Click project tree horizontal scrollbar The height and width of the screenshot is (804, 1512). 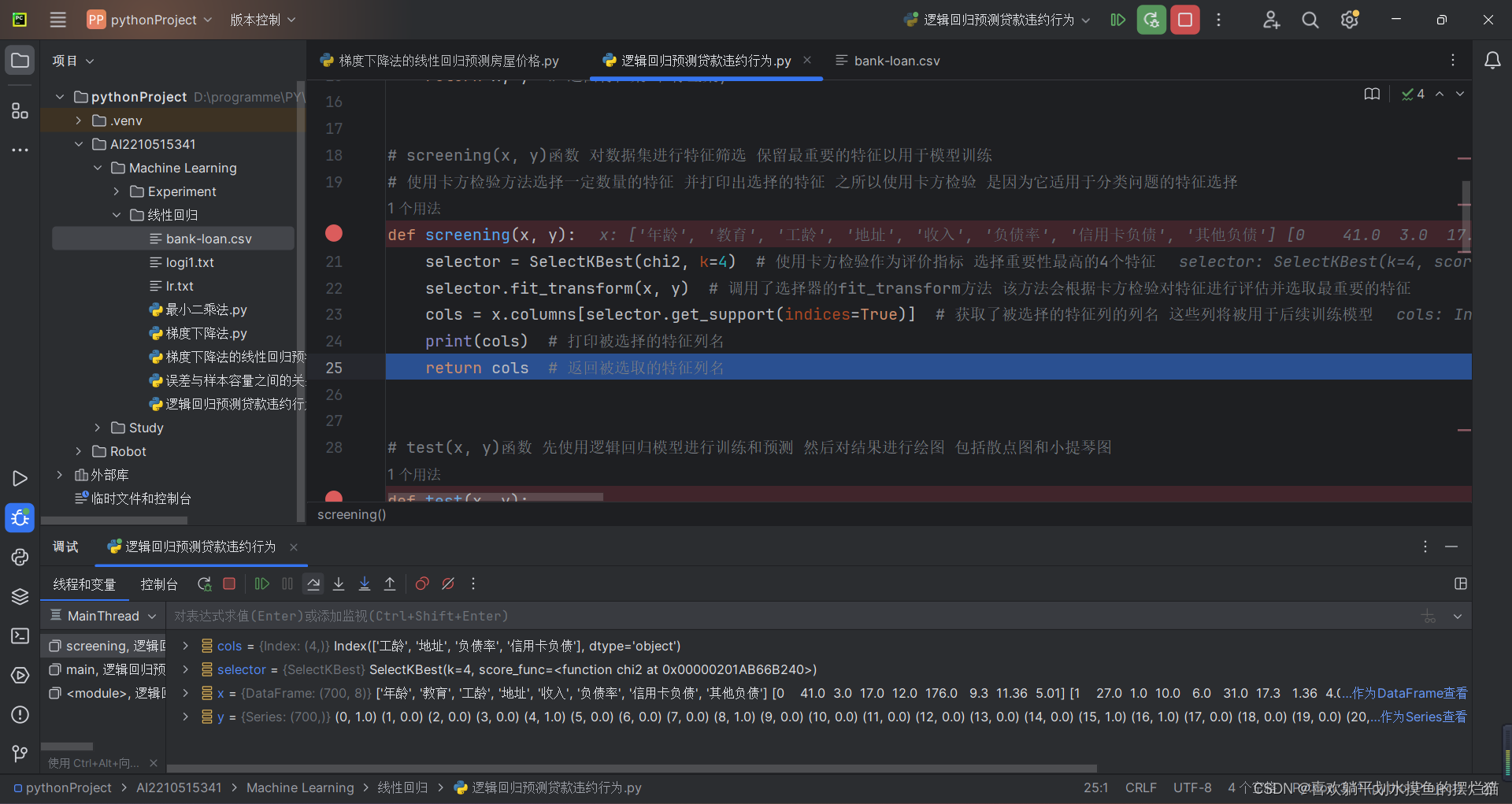pos(114,521)
